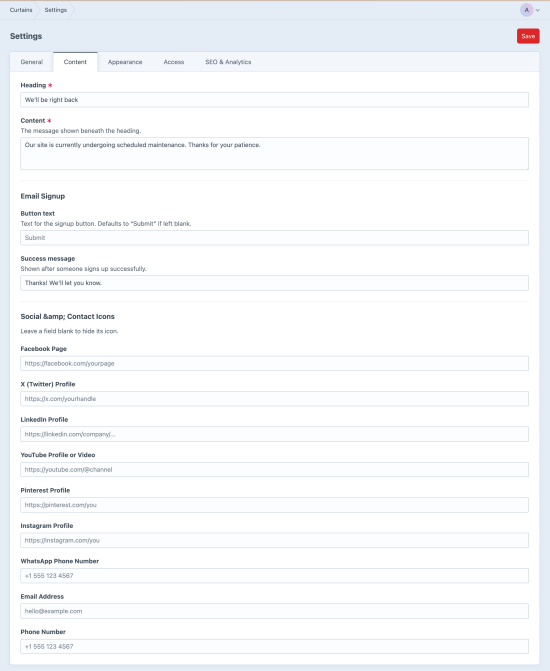Screen dimensions: 550x671
Task: Click the Phone Number input field
Action: click(x=274, y=646)
